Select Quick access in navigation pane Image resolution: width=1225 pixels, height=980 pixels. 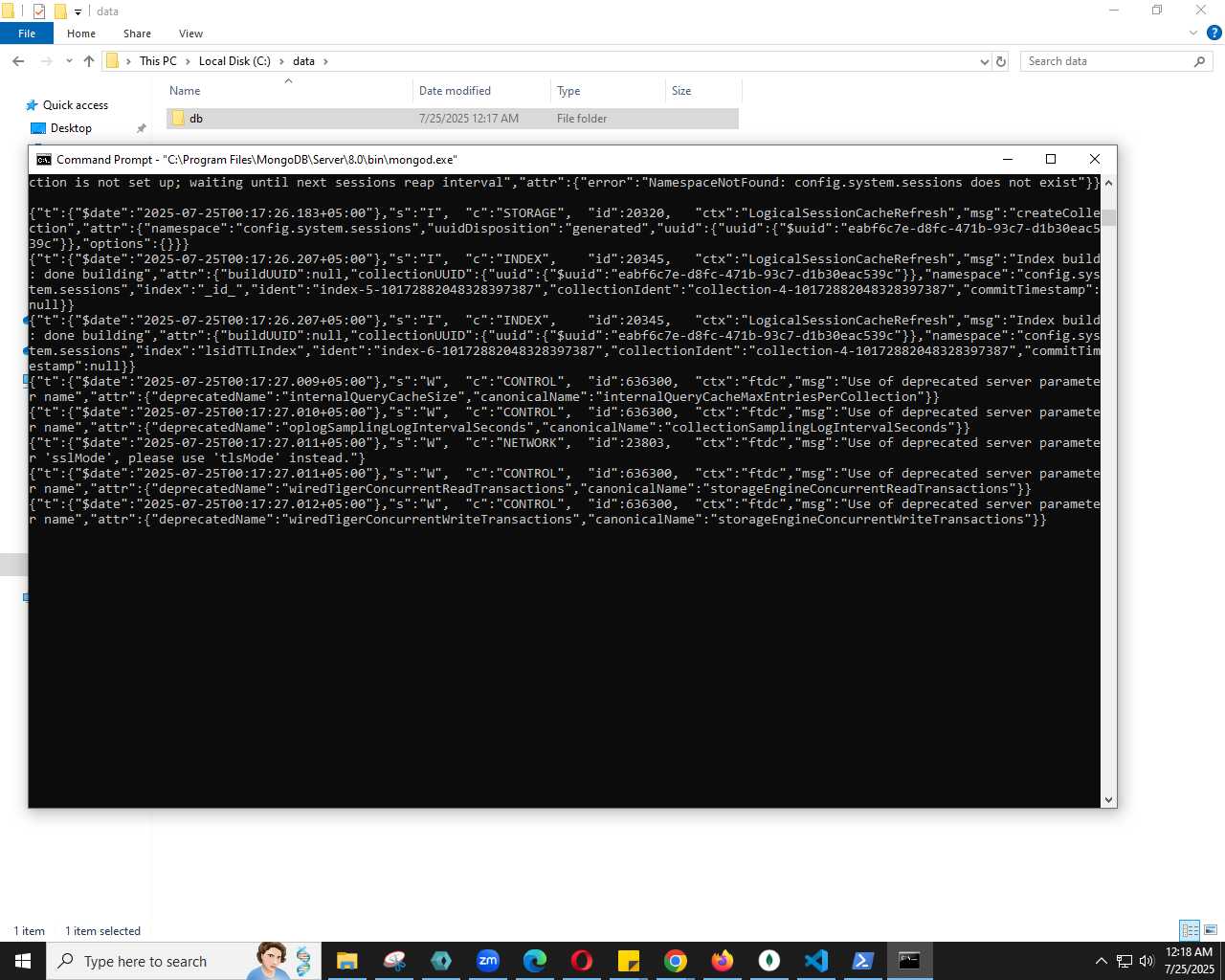coord(76,105)
